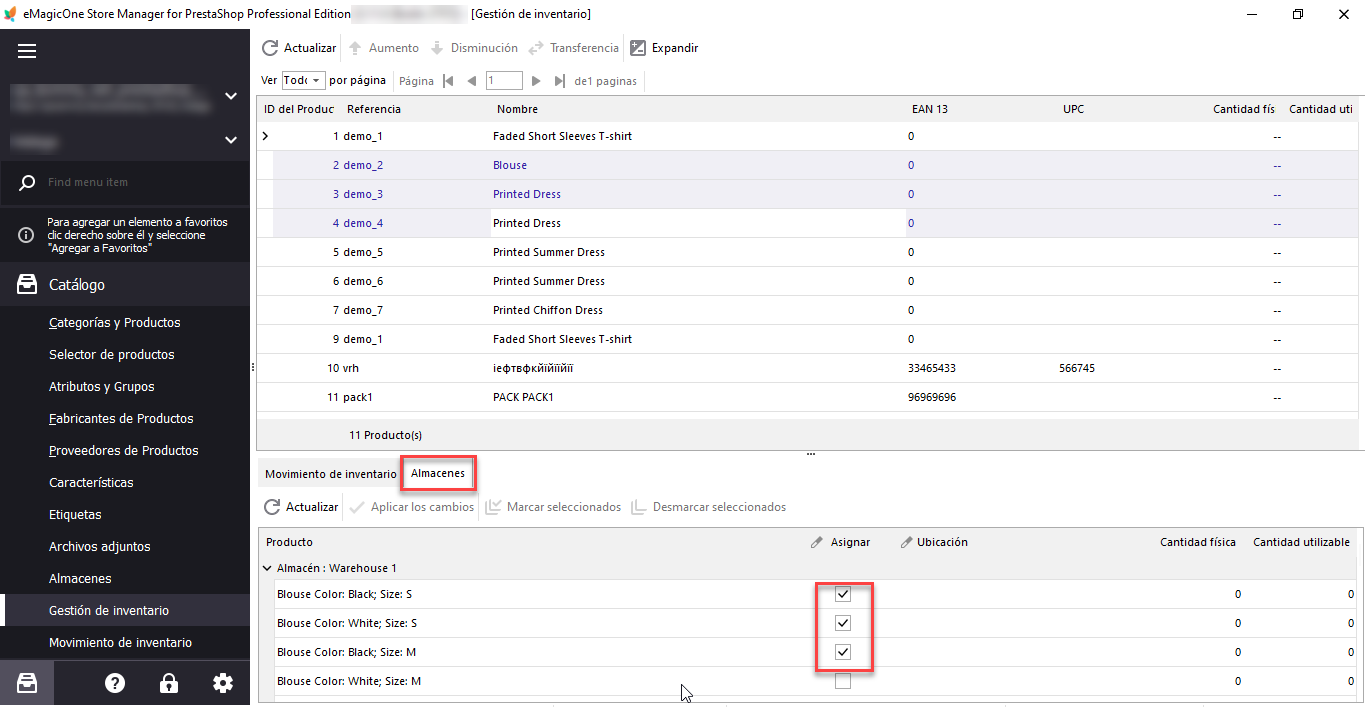Viewport: 1365px width, 707px height.
Task: Open Movimiento de inventario sidebar item
Action: click(x=120, y=643)
